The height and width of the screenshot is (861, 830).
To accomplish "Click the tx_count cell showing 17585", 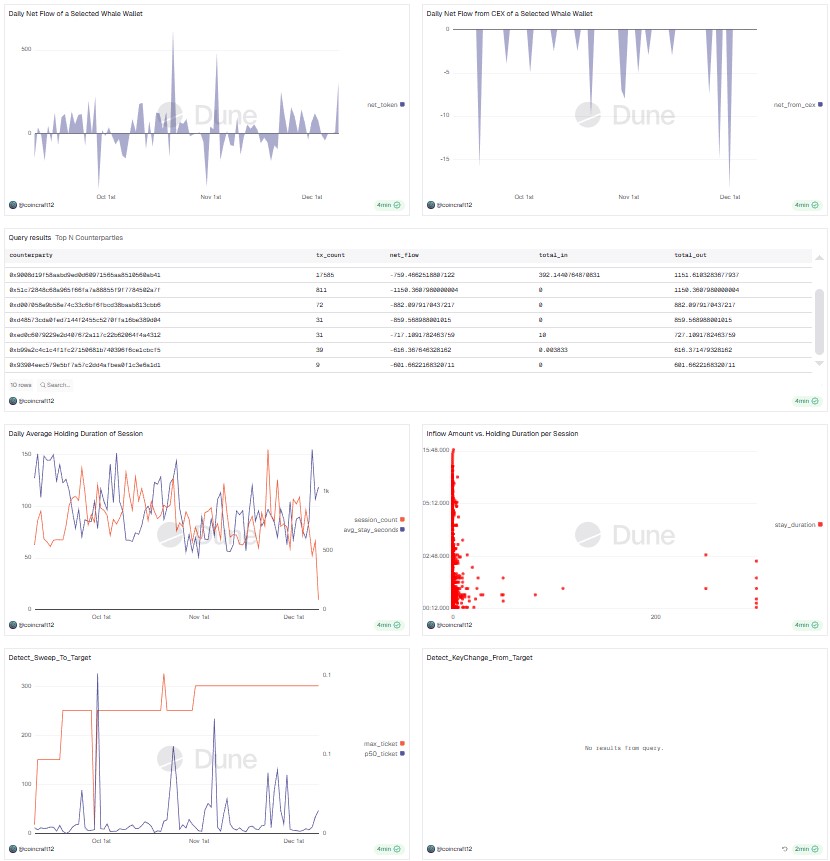I will 325,275.
